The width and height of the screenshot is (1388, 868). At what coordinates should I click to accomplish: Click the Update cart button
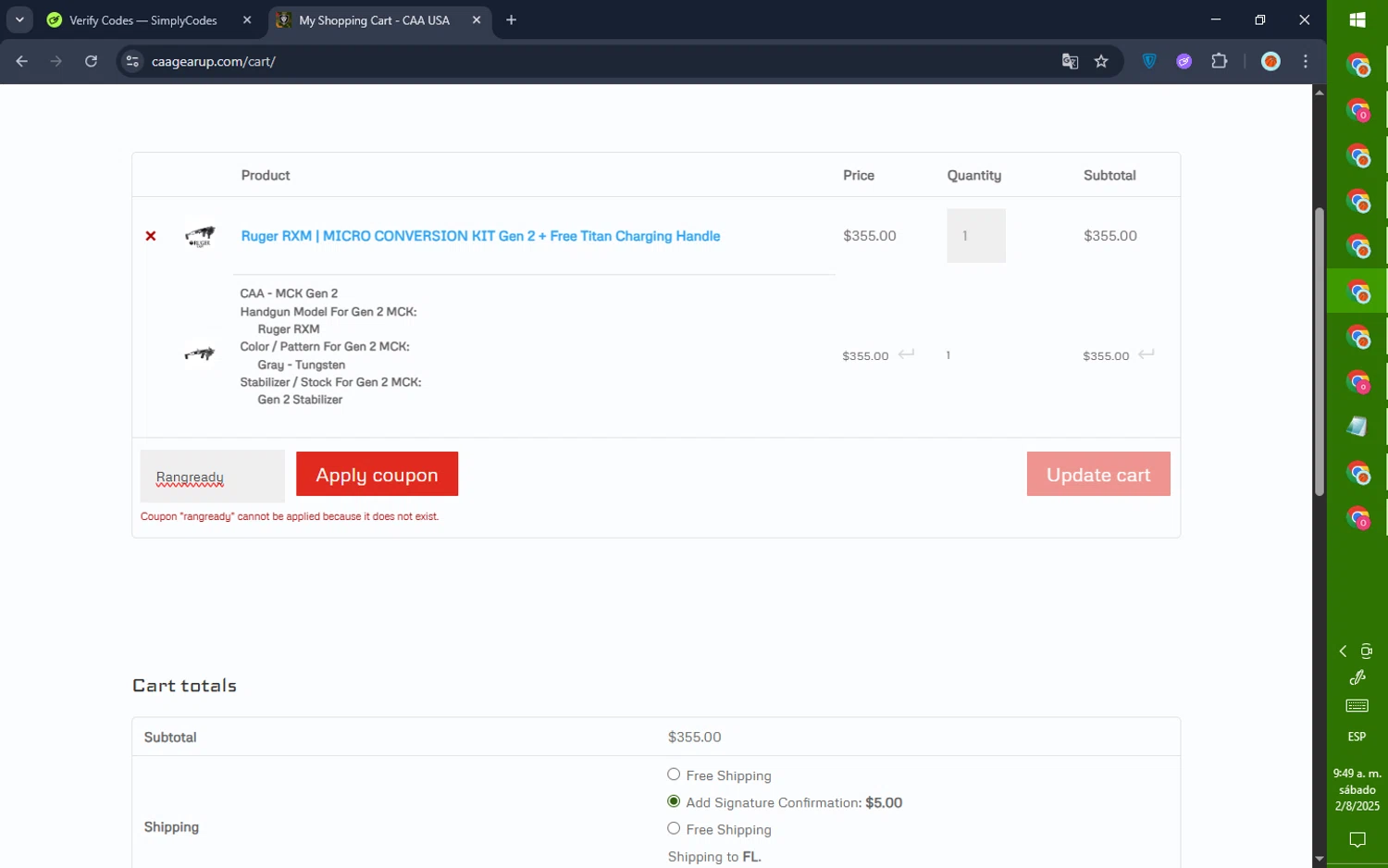click(1098, 474)
